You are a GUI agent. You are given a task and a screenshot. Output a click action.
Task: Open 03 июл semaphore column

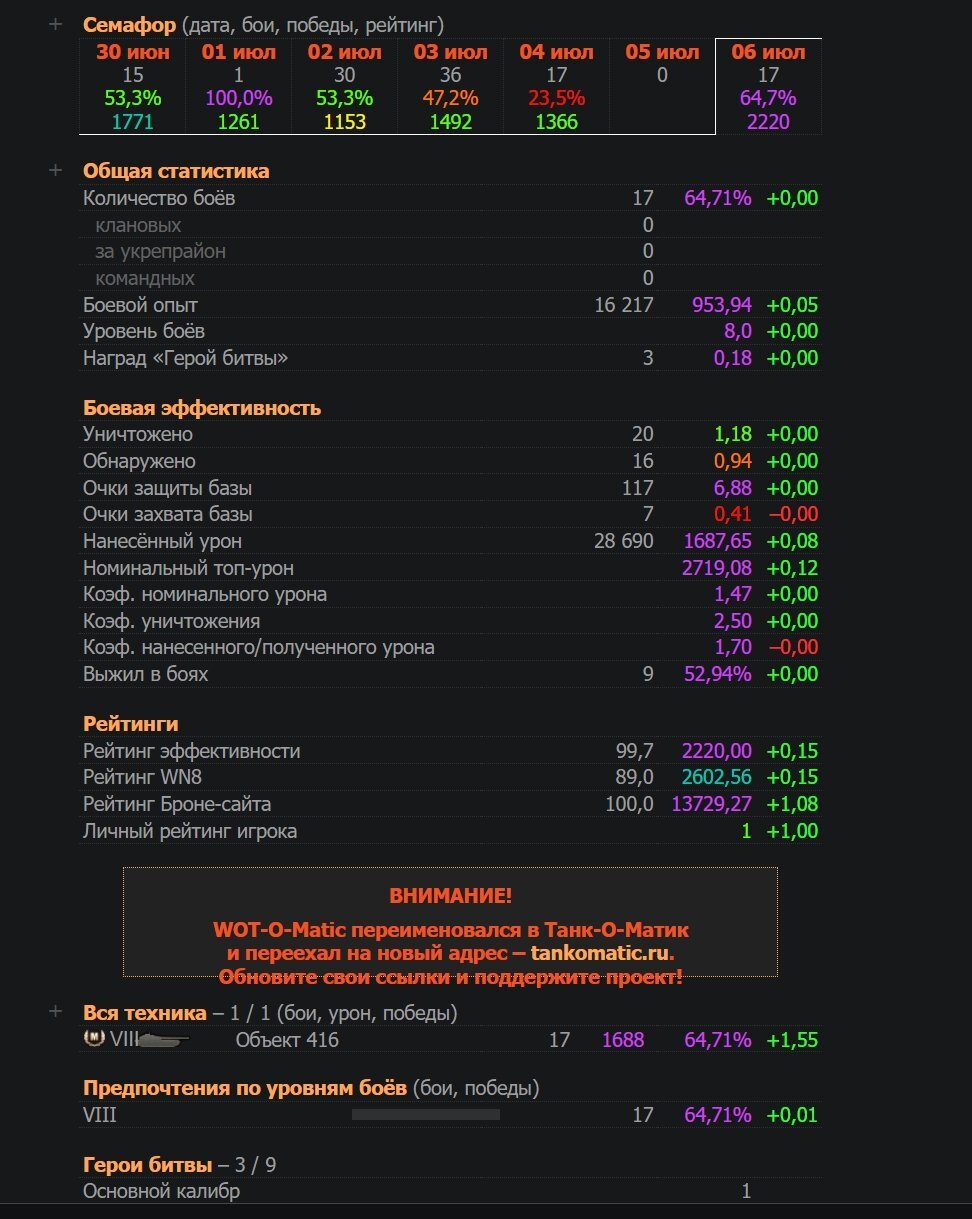[x=450, y=87]
